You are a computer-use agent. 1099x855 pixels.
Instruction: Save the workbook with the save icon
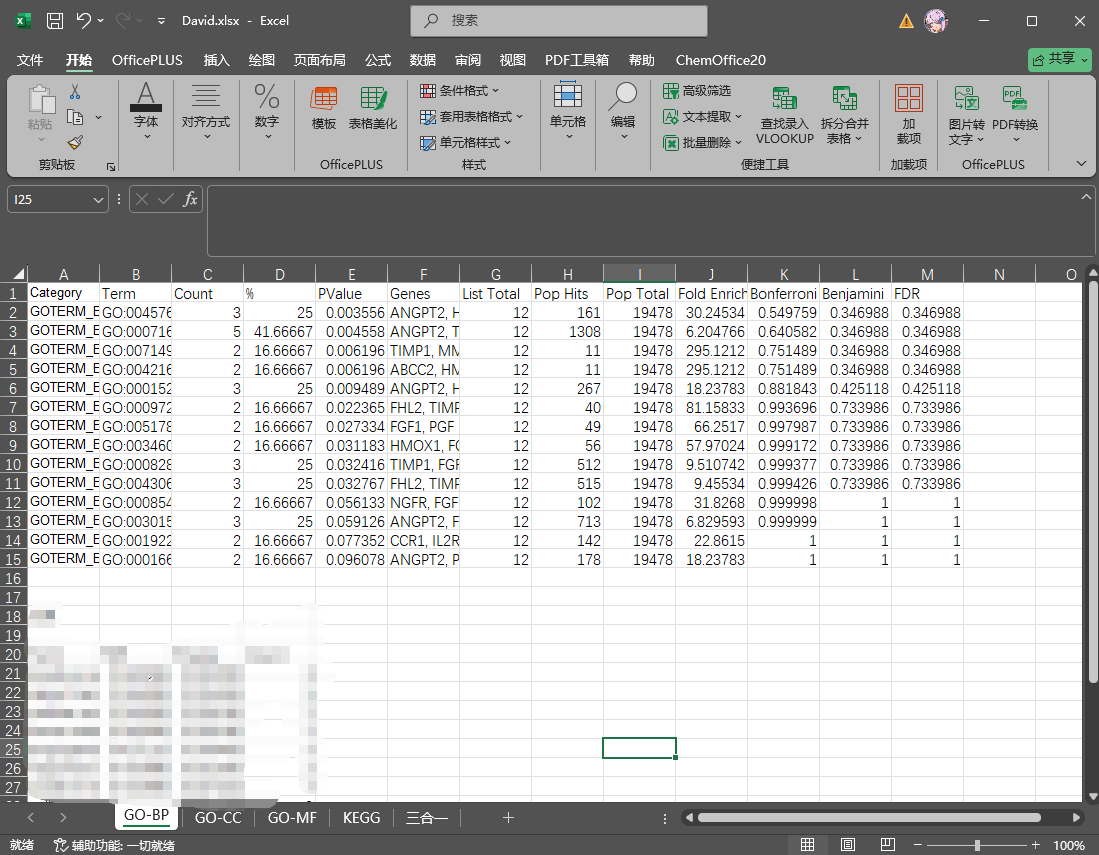pyautogui.click(x=55, y=20)
